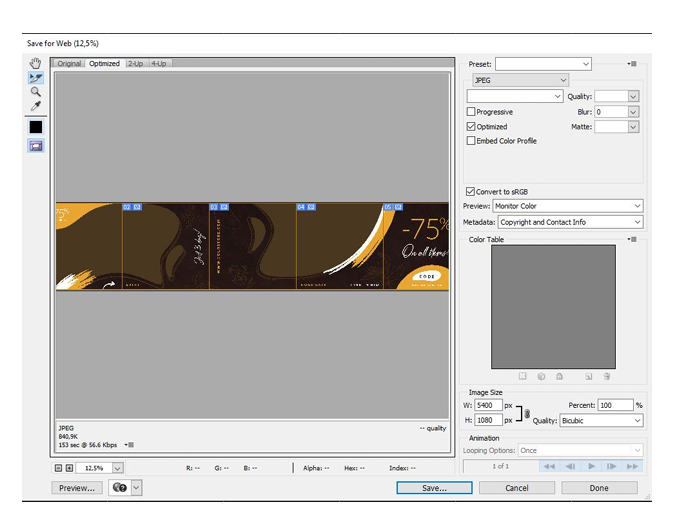Click the Preview... button
This screenshot has width=680, height=523.
pyautogui.click(x=77, y=488)
